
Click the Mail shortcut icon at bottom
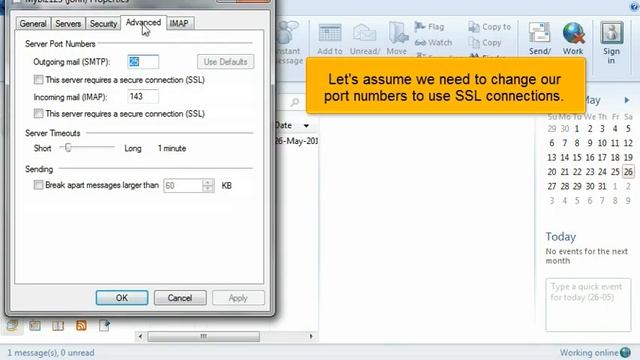coord(12,325)
